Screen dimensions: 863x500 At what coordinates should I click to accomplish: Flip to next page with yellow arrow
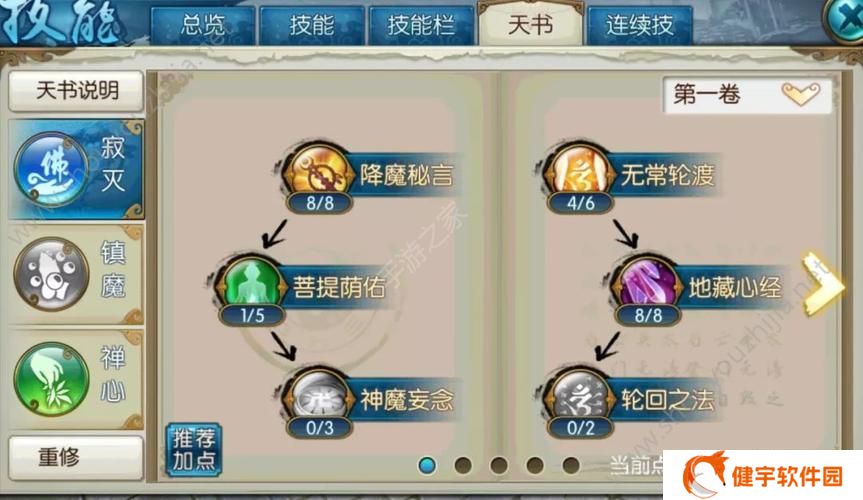[x=822, y=284]
